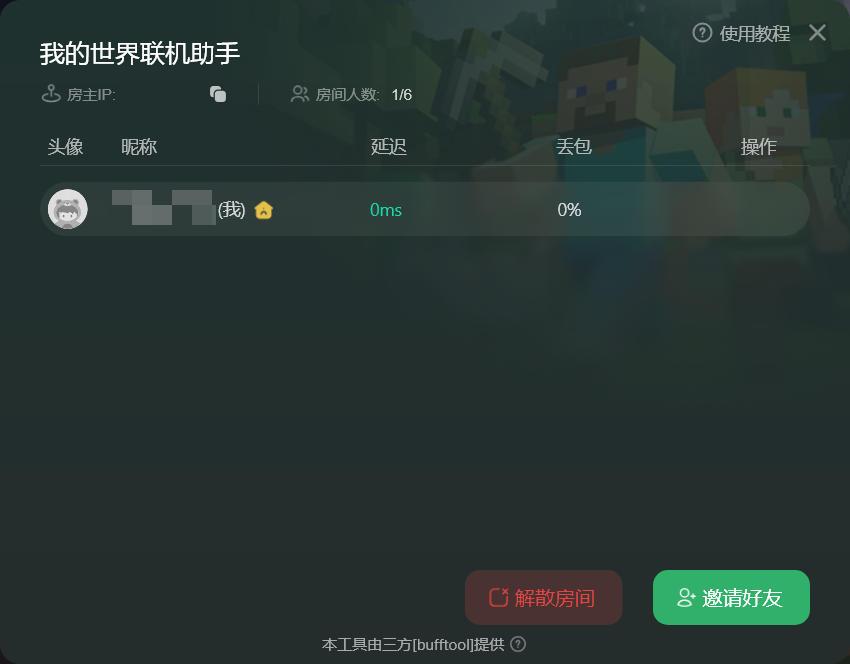Select the 0ms latency value

point(386,210)
